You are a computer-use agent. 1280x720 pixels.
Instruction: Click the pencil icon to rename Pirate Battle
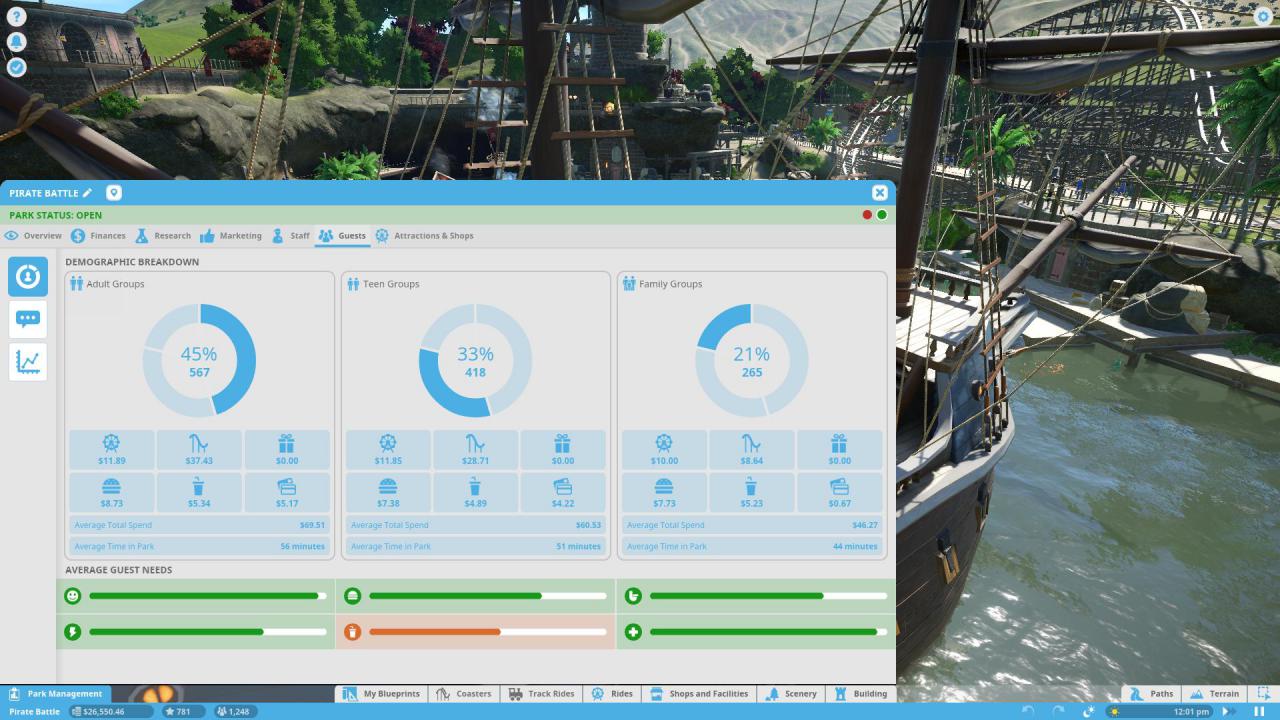[87, 193]
